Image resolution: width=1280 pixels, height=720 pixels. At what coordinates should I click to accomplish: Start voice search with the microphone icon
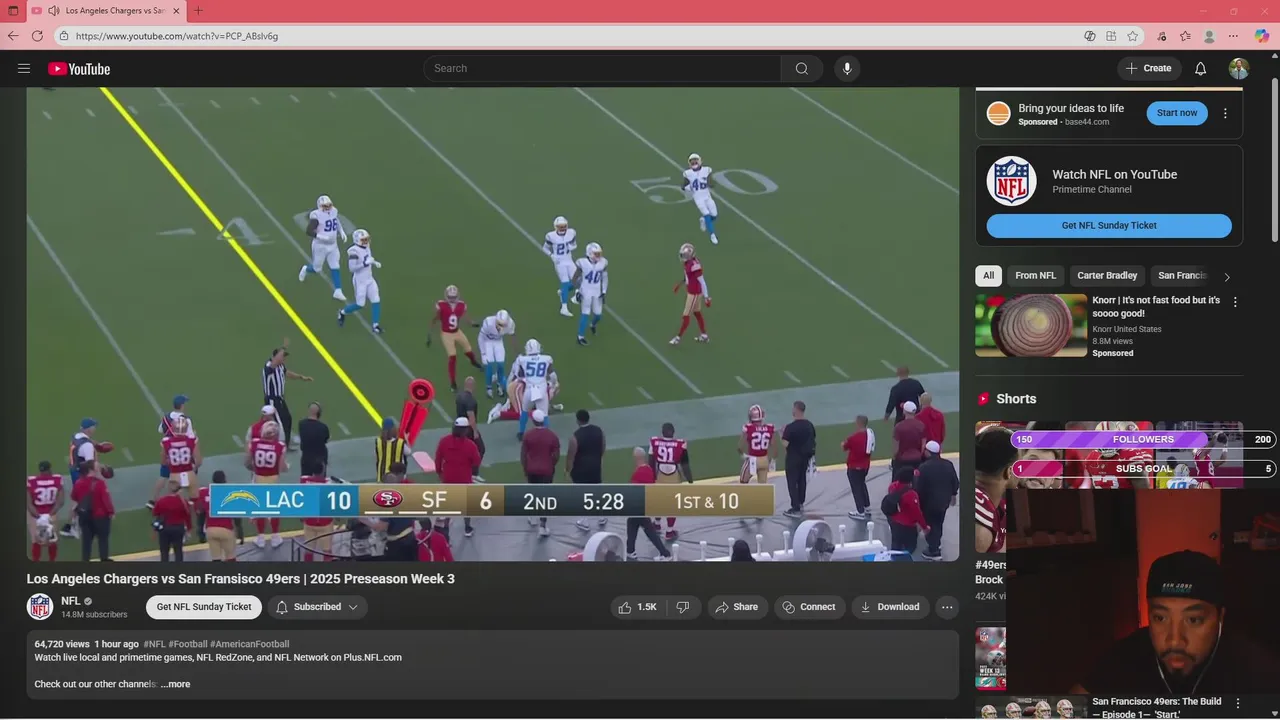(x=847, y=68)
